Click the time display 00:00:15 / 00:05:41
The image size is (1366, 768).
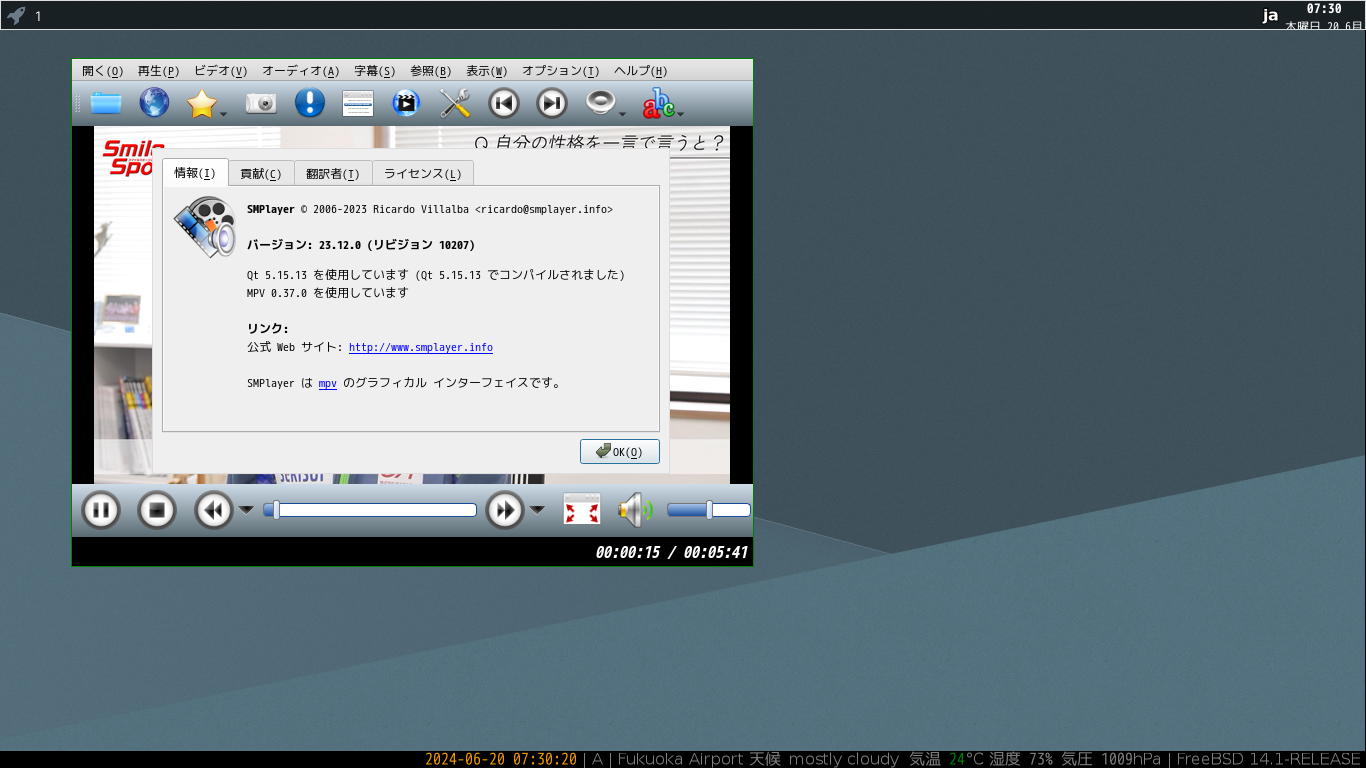click(672, 552)
